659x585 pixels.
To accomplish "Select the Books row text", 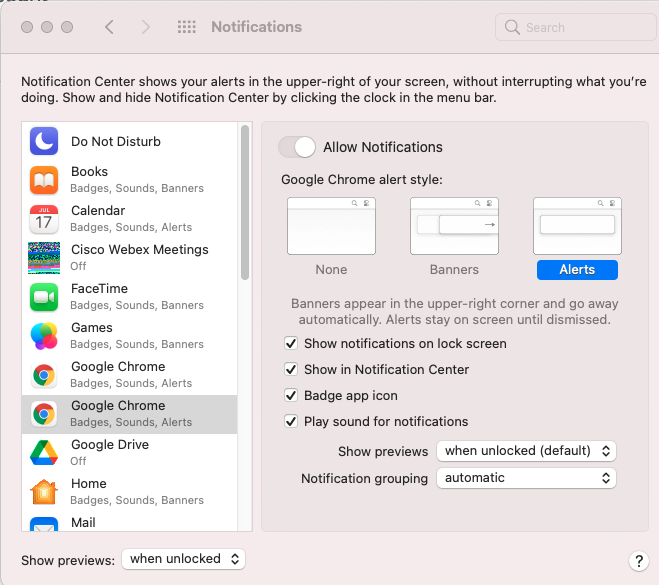I will (137, 180).
